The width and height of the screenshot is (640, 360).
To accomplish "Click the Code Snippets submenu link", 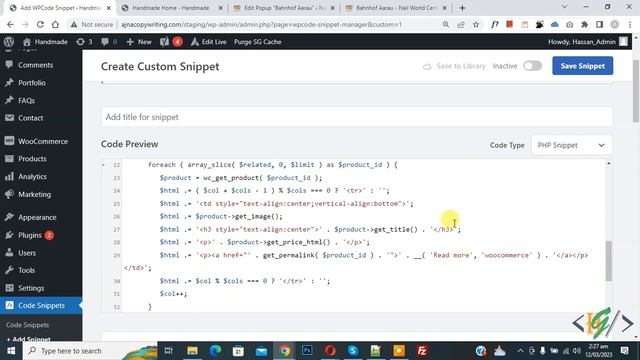I will [x=27, y=325].
